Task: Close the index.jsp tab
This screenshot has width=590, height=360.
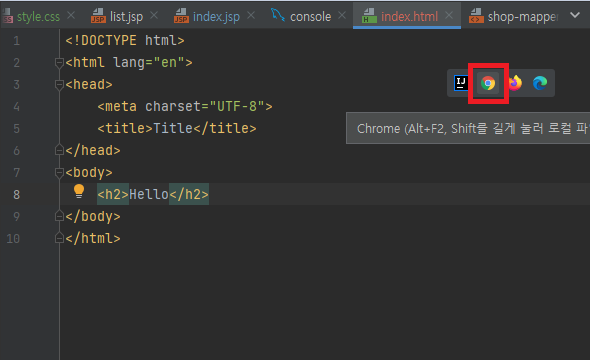Action: [x=251, y=16]
